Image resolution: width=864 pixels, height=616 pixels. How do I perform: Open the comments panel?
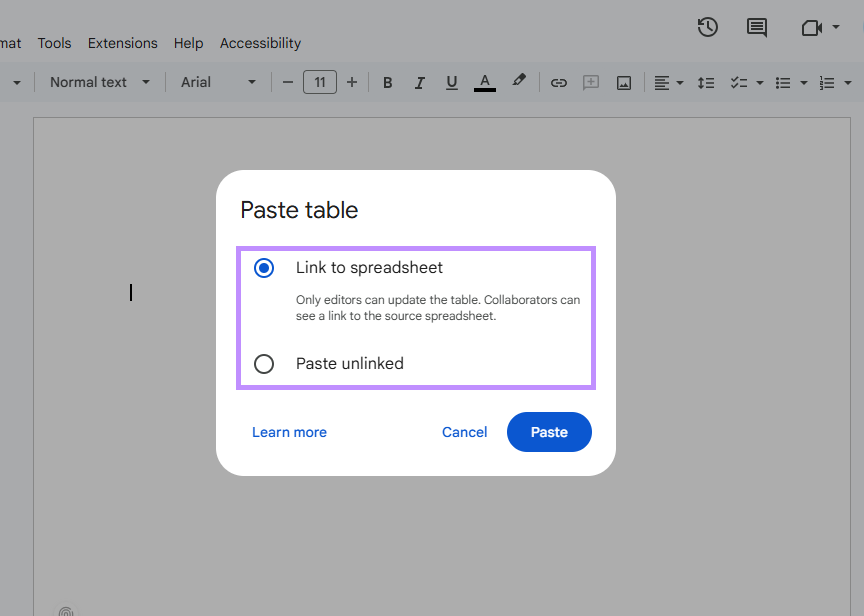pos(757,27)
